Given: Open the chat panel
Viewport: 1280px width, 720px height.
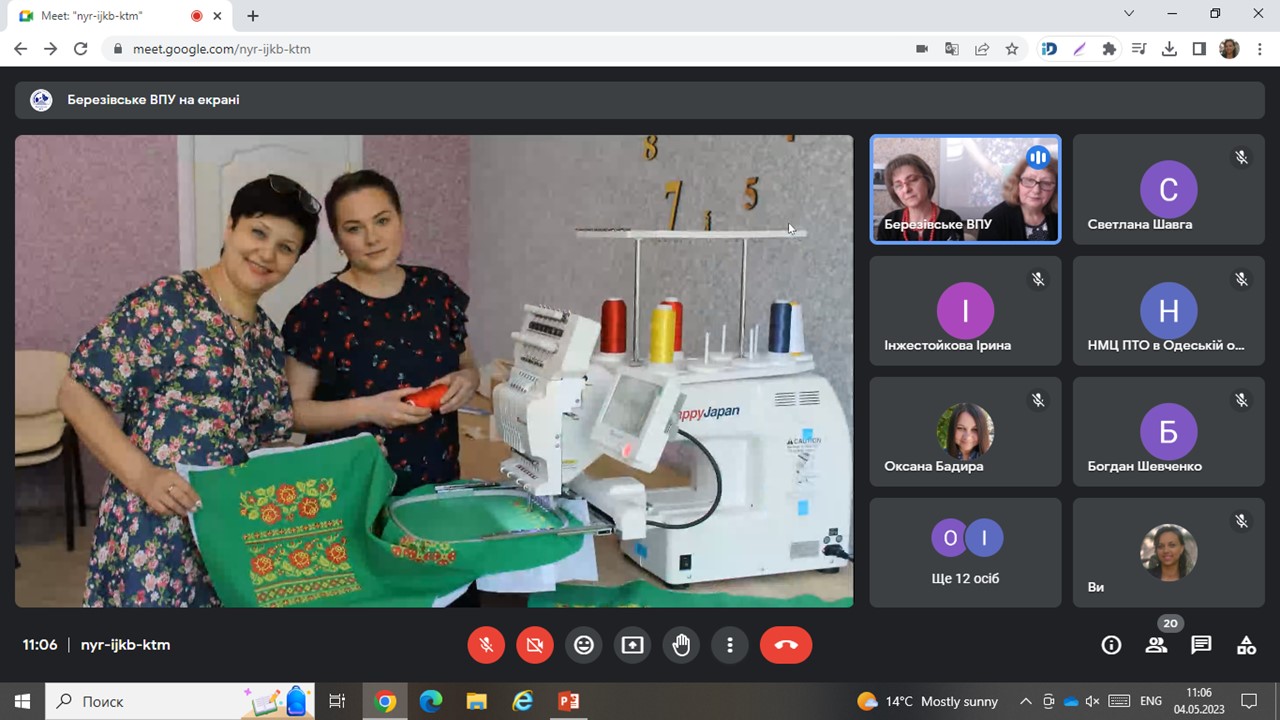Looking at the screenshot, I should coord(1201,645).
